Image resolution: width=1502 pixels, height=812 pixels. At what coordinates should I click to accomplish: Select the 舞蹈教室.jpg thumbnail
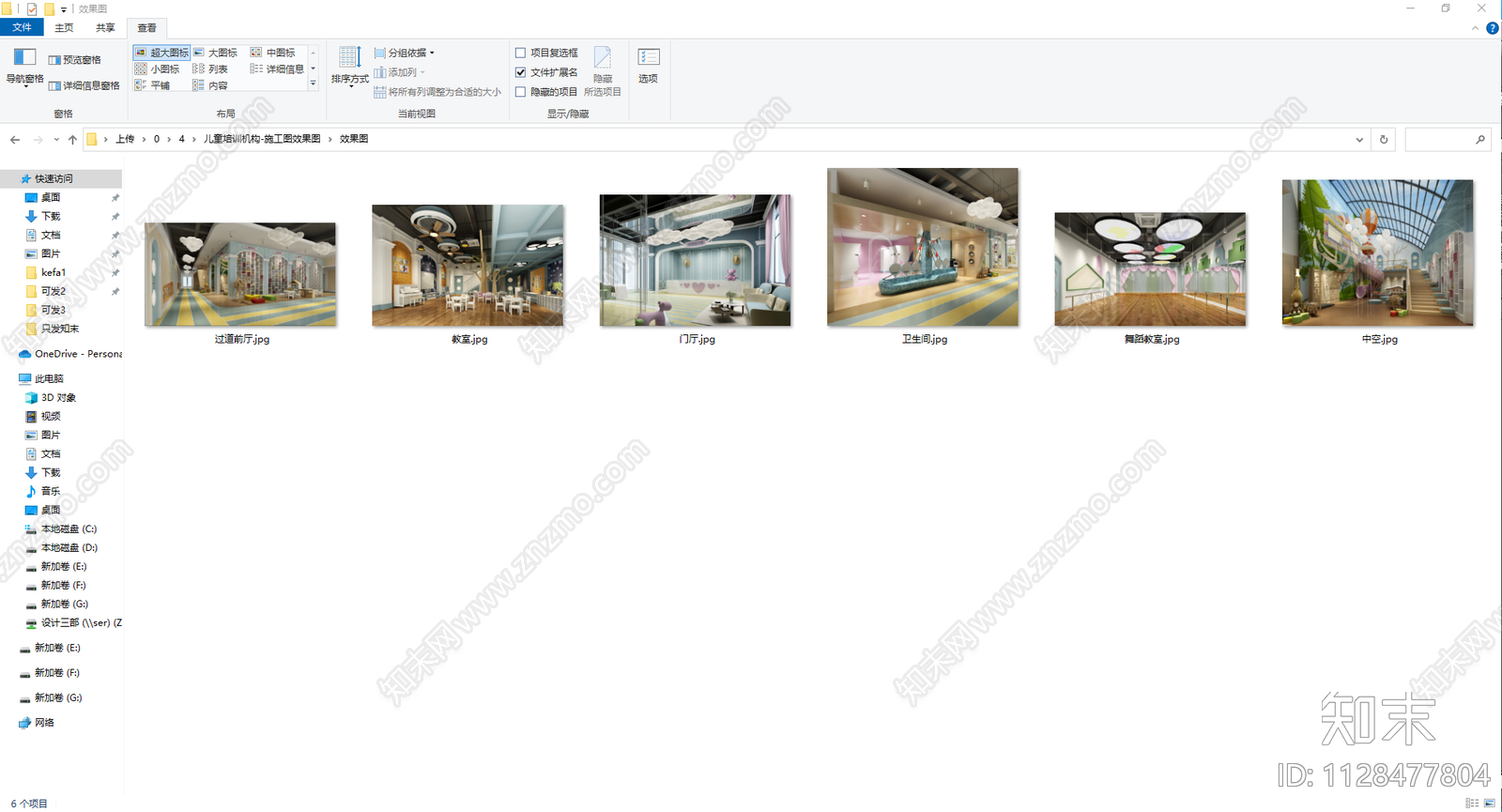(x=1150, y=269)
